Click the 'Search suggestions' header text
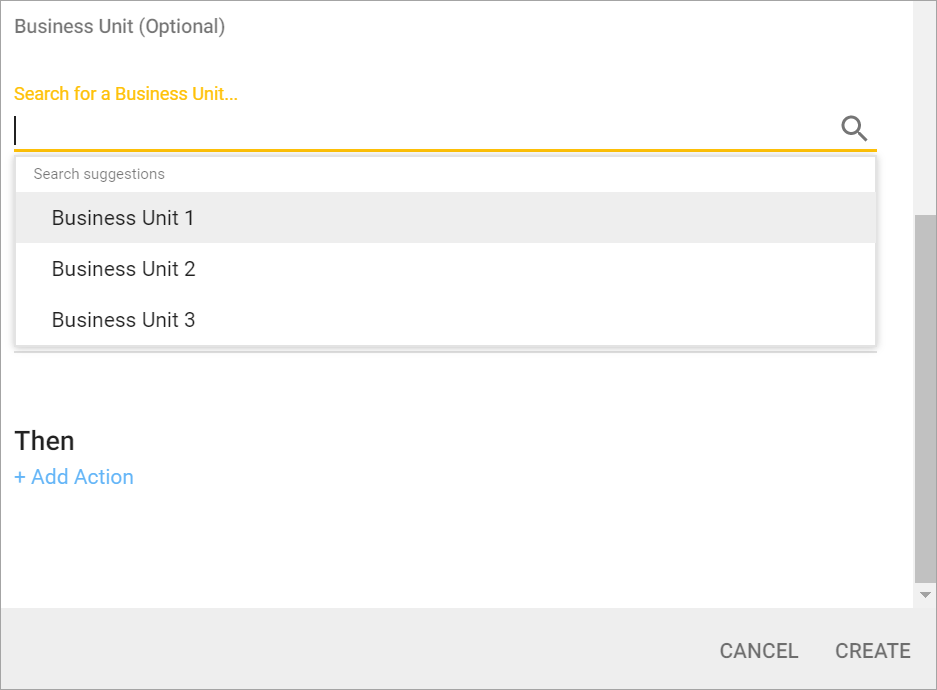The image size is (937, 690). point(99,174)
